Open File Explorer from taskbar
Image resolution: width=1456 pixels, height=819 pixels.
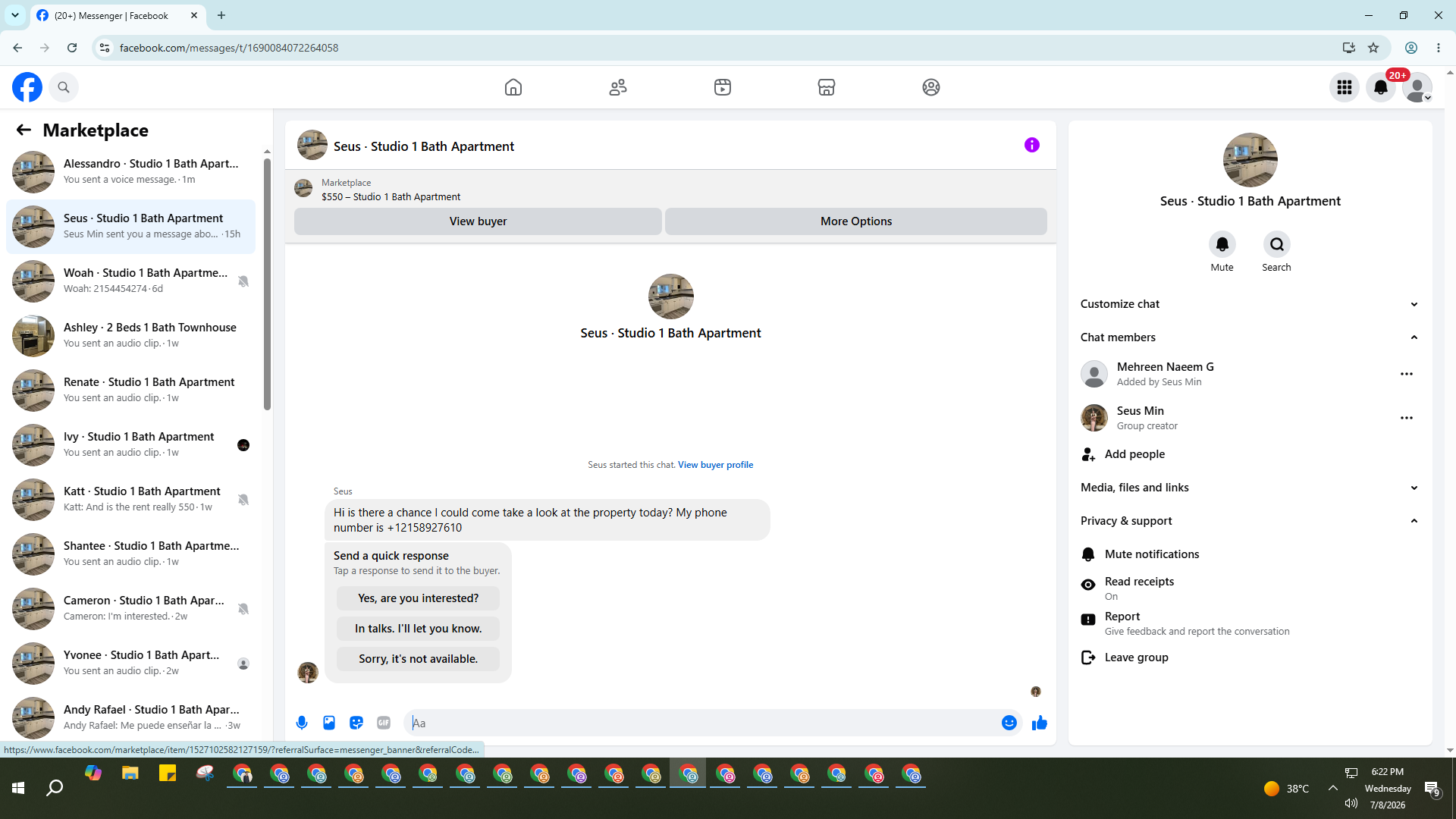click(x=130, y=774)
